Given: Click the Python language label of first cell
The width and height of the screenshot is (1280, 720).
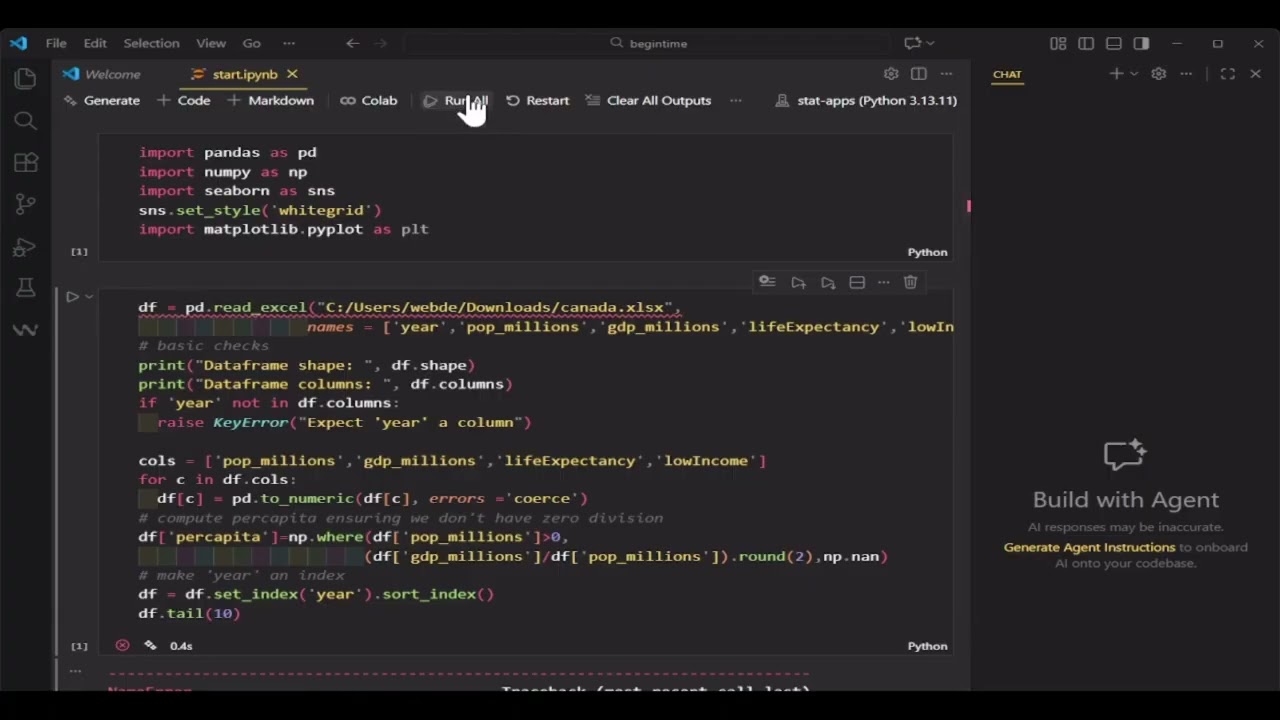Looking at the screenshot, I should (927, 253).
